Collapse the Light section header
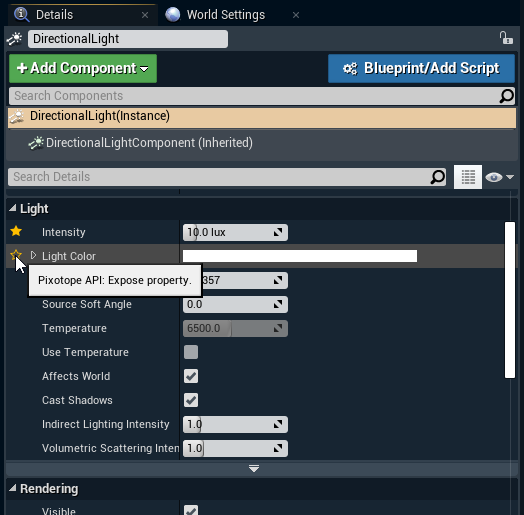The height and width of the screenshot is (515, 524). [13, 209]
